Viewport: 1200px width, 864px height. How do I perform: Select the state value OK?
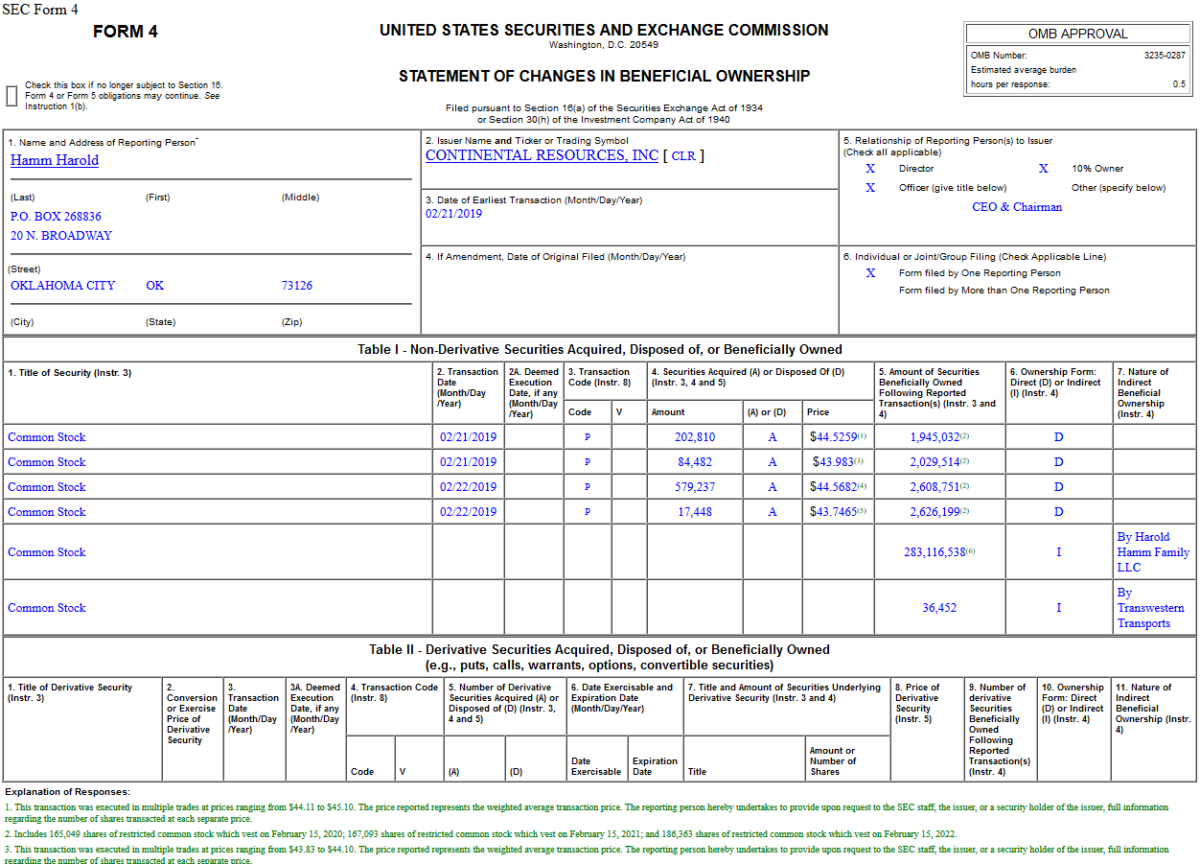coord(154,285)
